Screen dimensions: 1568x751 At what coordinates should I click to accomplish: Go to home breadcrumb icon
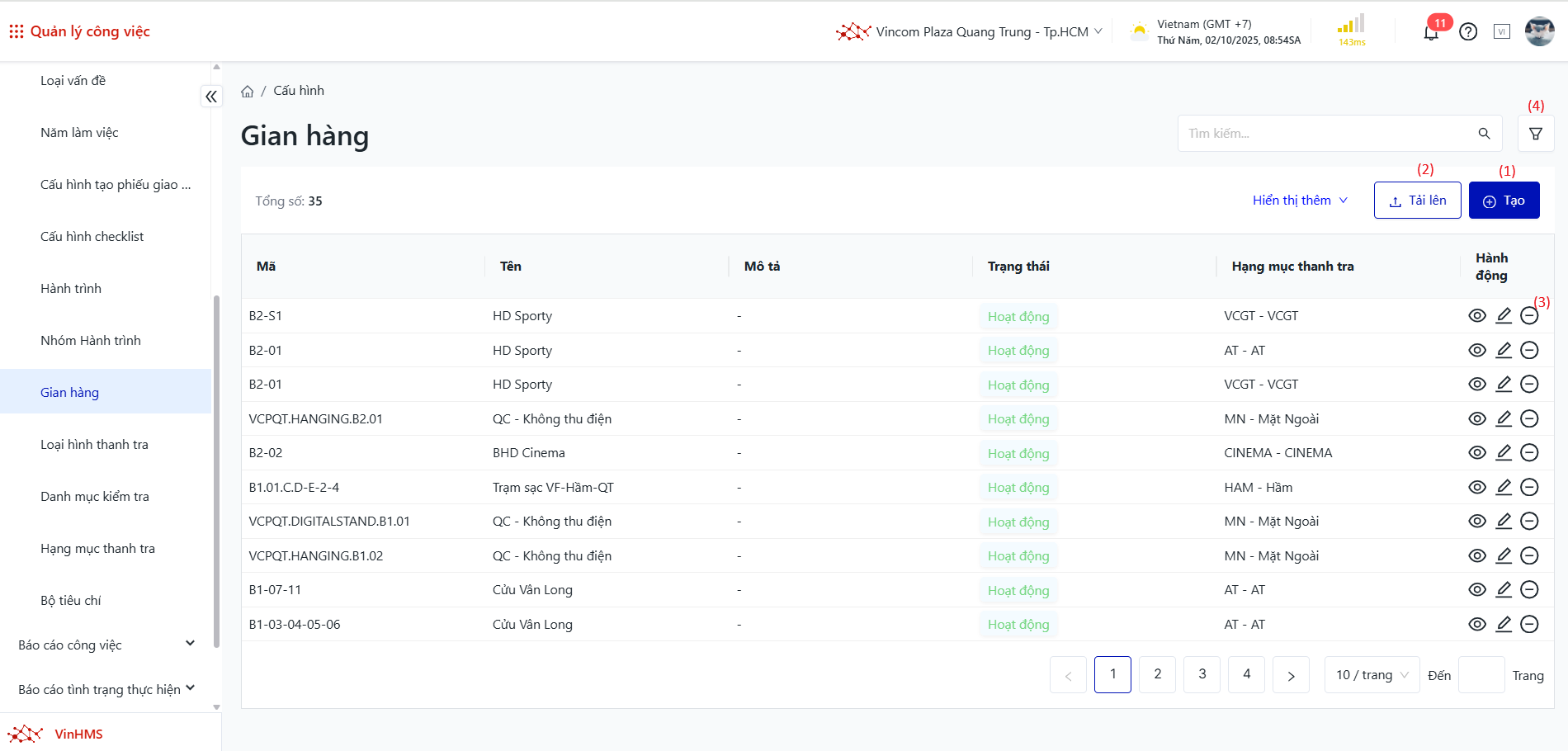tap(247, 92)
